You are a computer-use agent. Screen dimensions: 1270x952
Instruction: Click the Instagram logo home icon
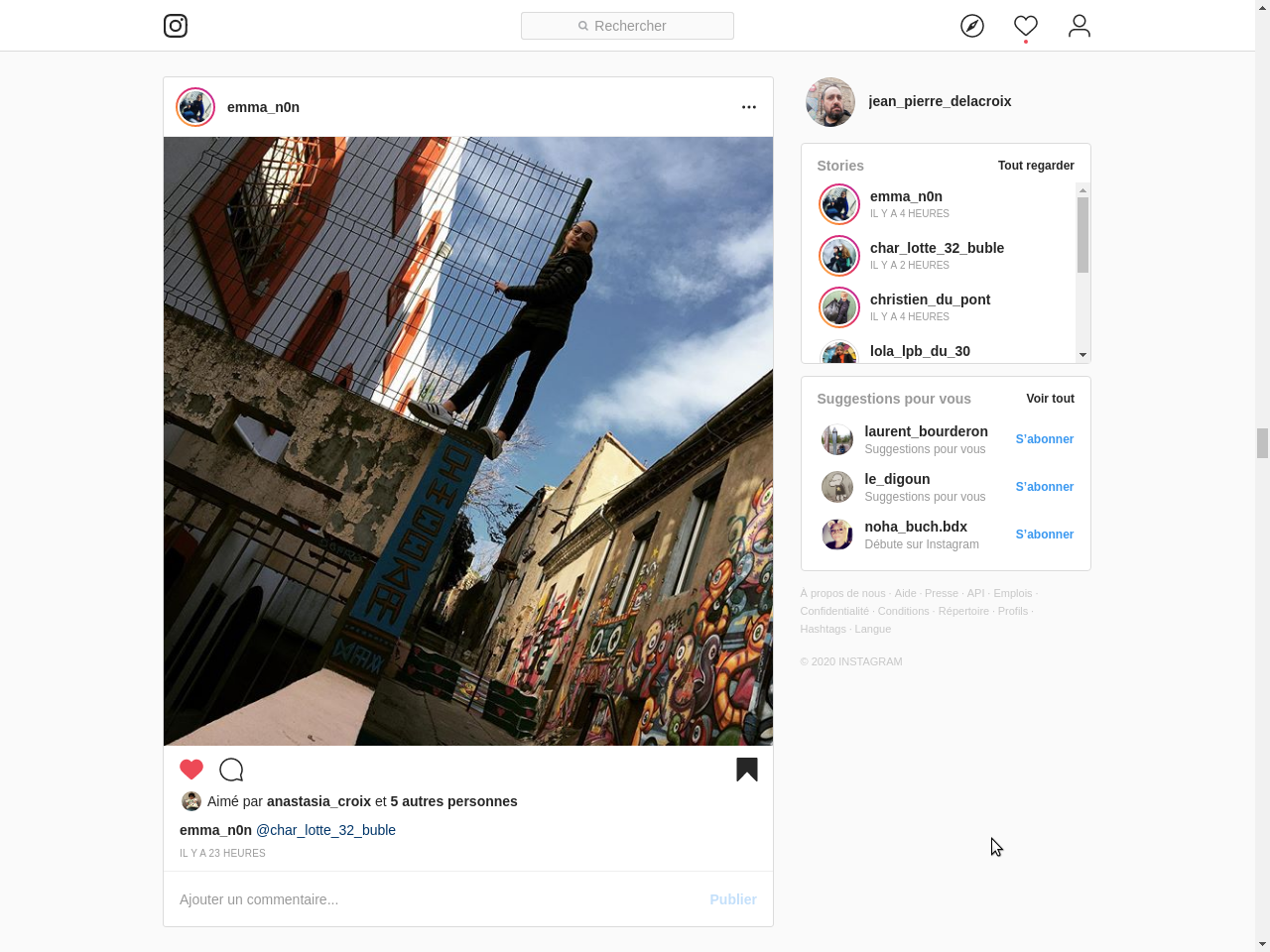176,26
